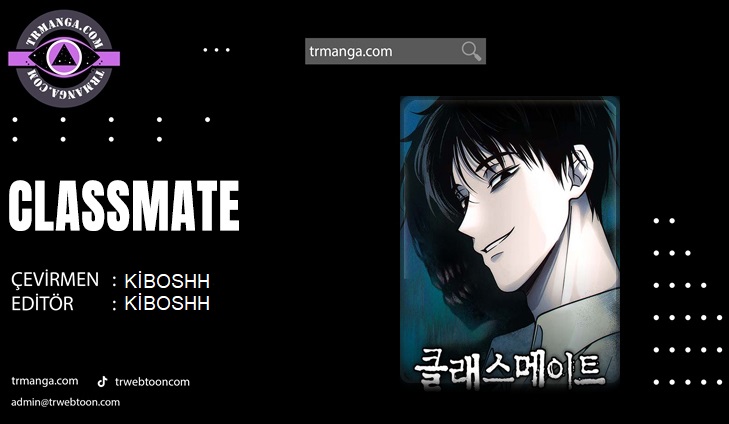Click the three dots beside the logo

pos(216,50)
